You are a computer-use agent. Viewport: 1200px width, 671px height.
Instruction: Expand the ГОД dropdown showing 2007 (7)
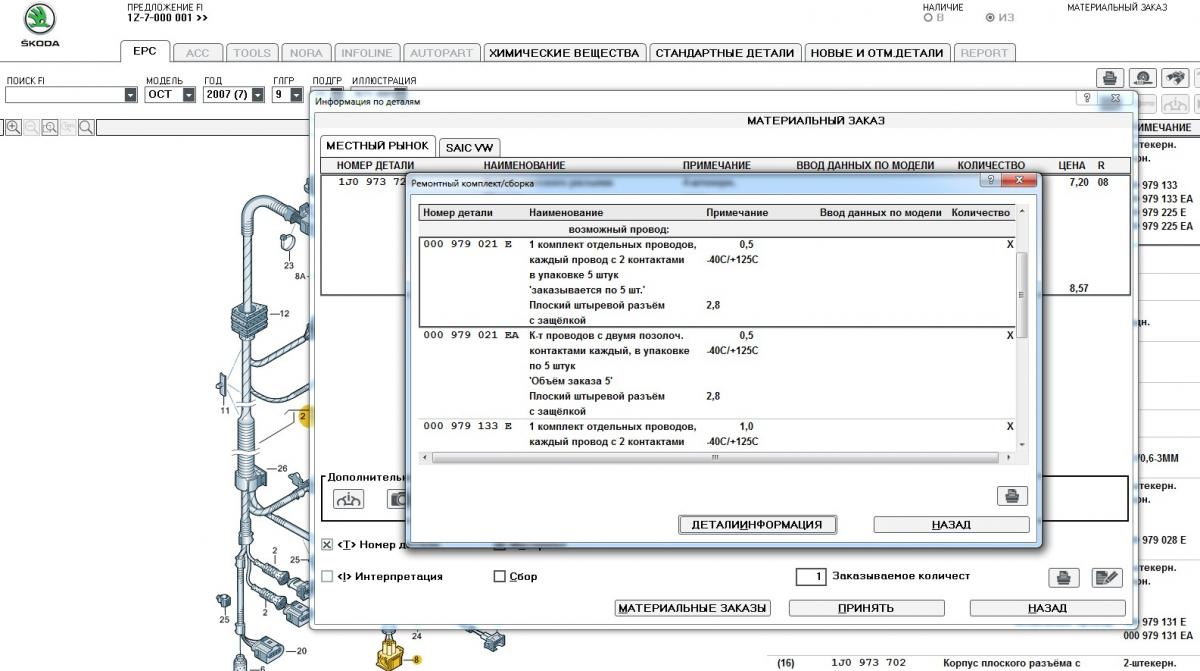click(257, 95)
